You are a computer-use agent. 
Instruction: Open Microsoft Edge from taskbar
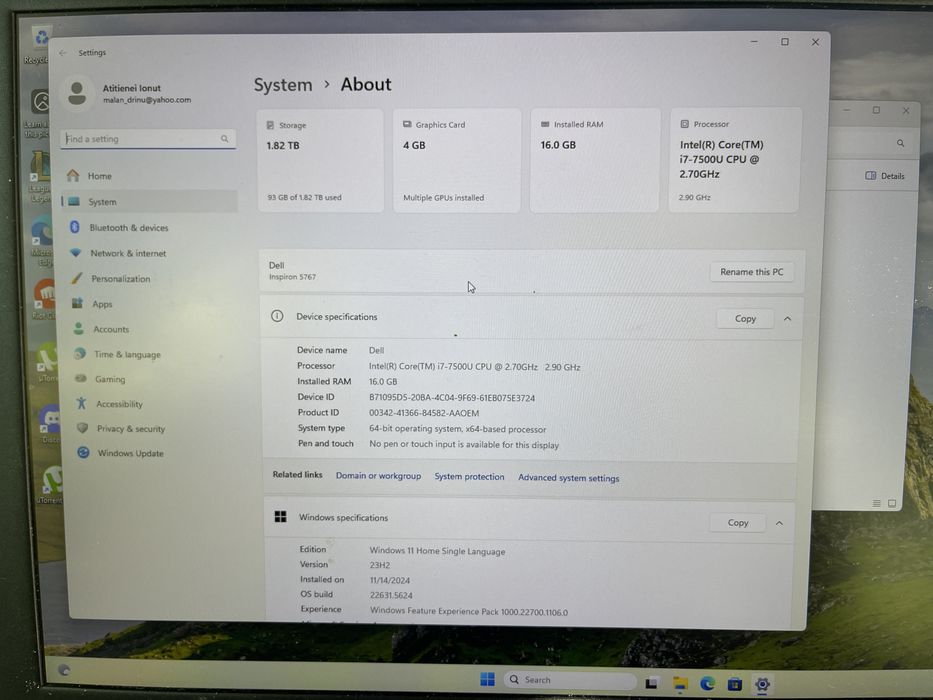pyautogui.click(x=707, y=683)
